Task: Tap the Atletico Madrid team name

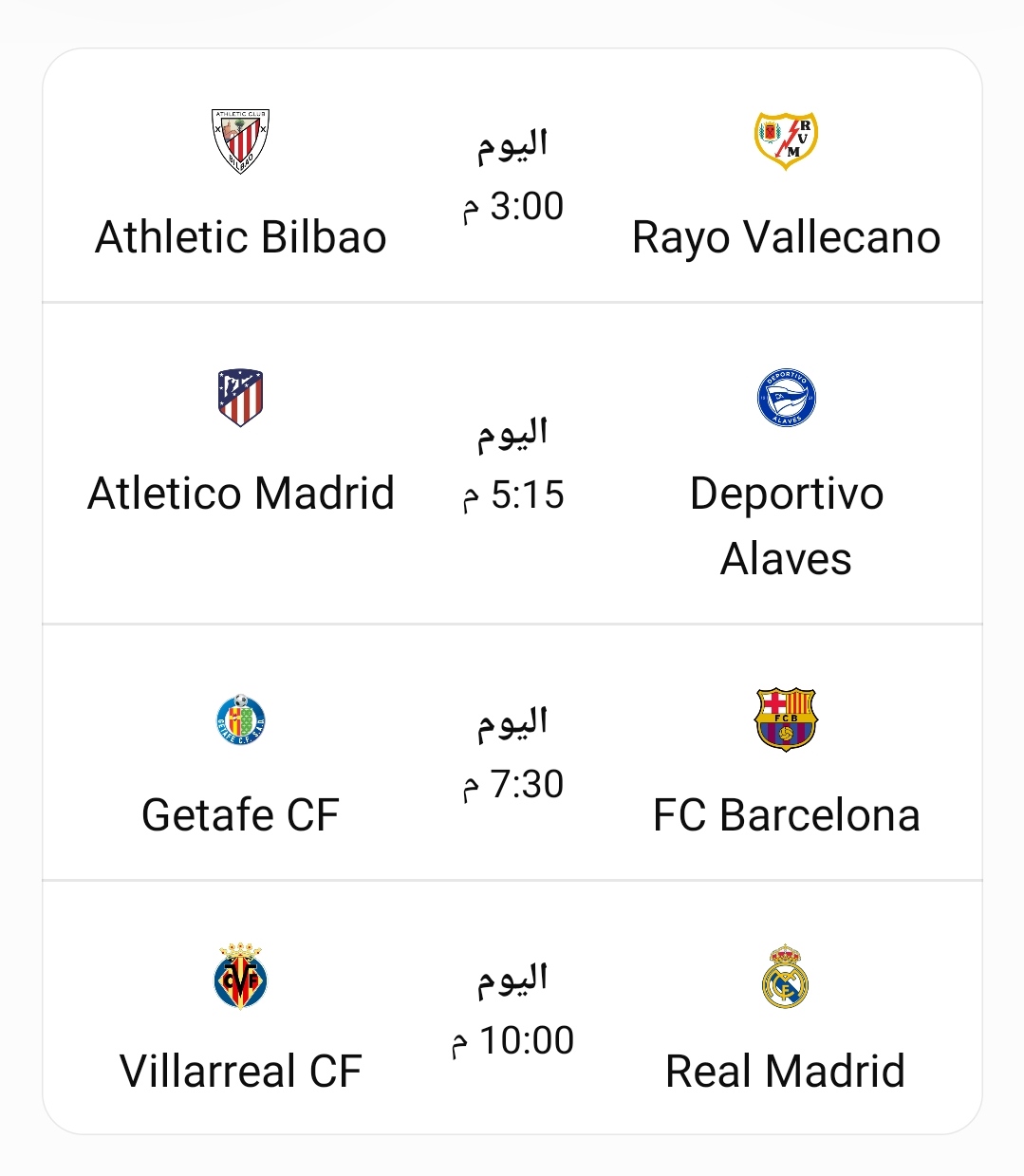Action: [241, 494]
